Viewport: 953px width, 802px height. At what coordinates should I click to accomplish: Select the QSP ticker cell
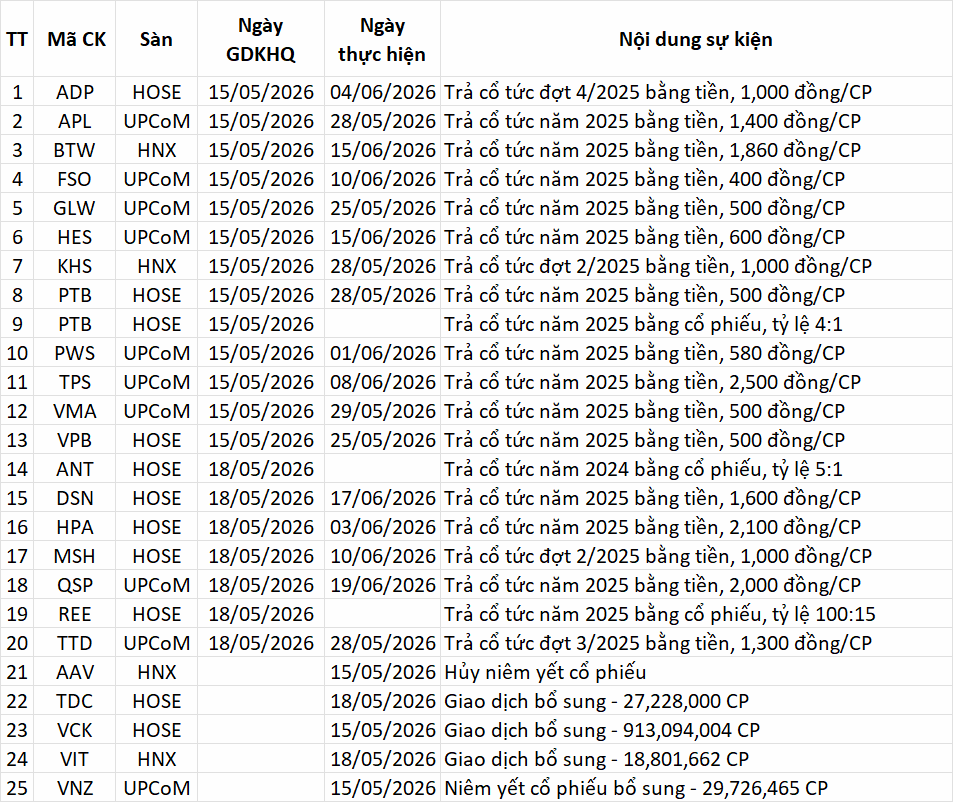coord(75,585)
